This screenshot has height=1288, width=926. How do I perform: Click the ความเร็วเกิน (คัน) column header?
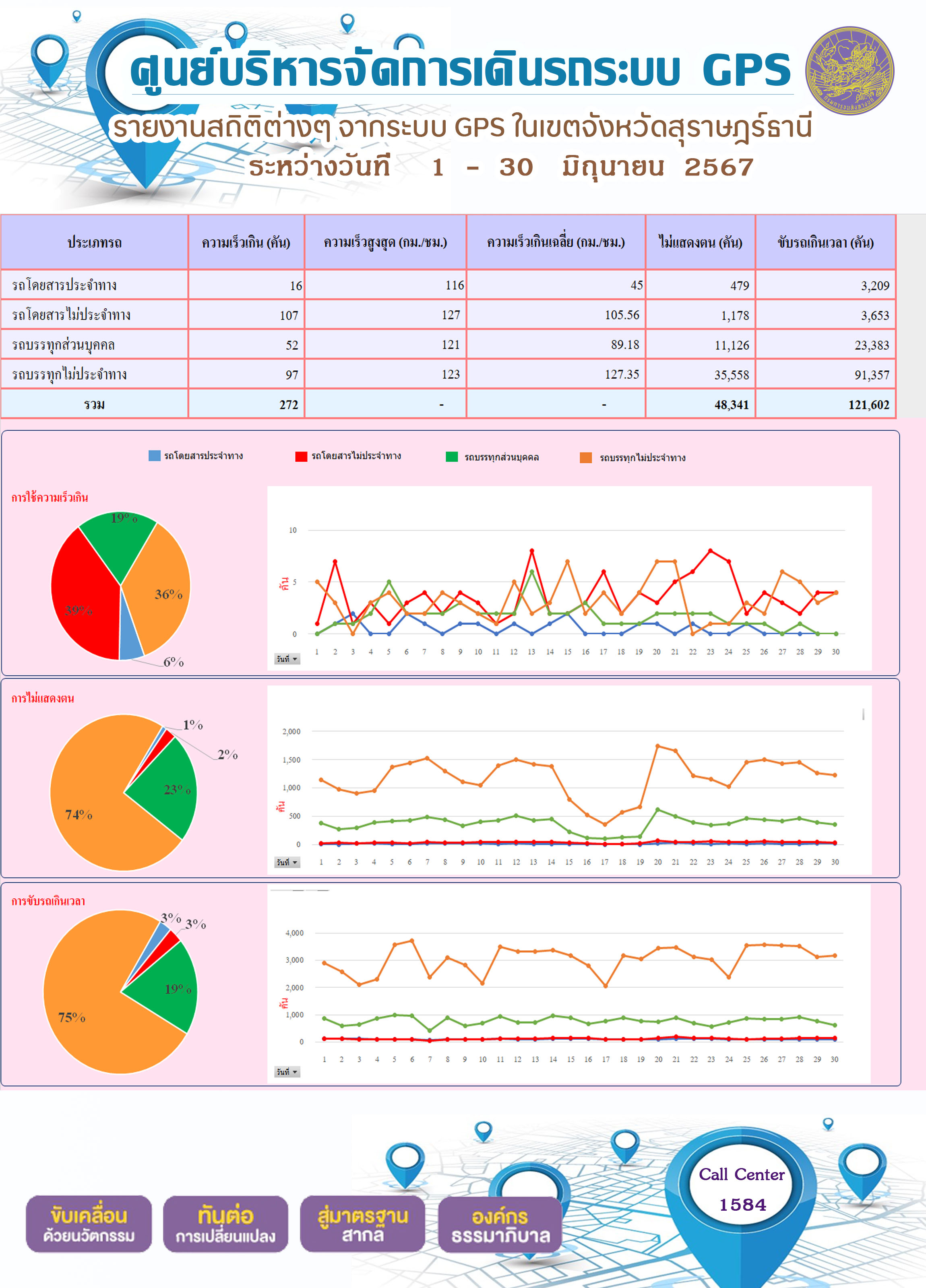[x=246, y=242]
